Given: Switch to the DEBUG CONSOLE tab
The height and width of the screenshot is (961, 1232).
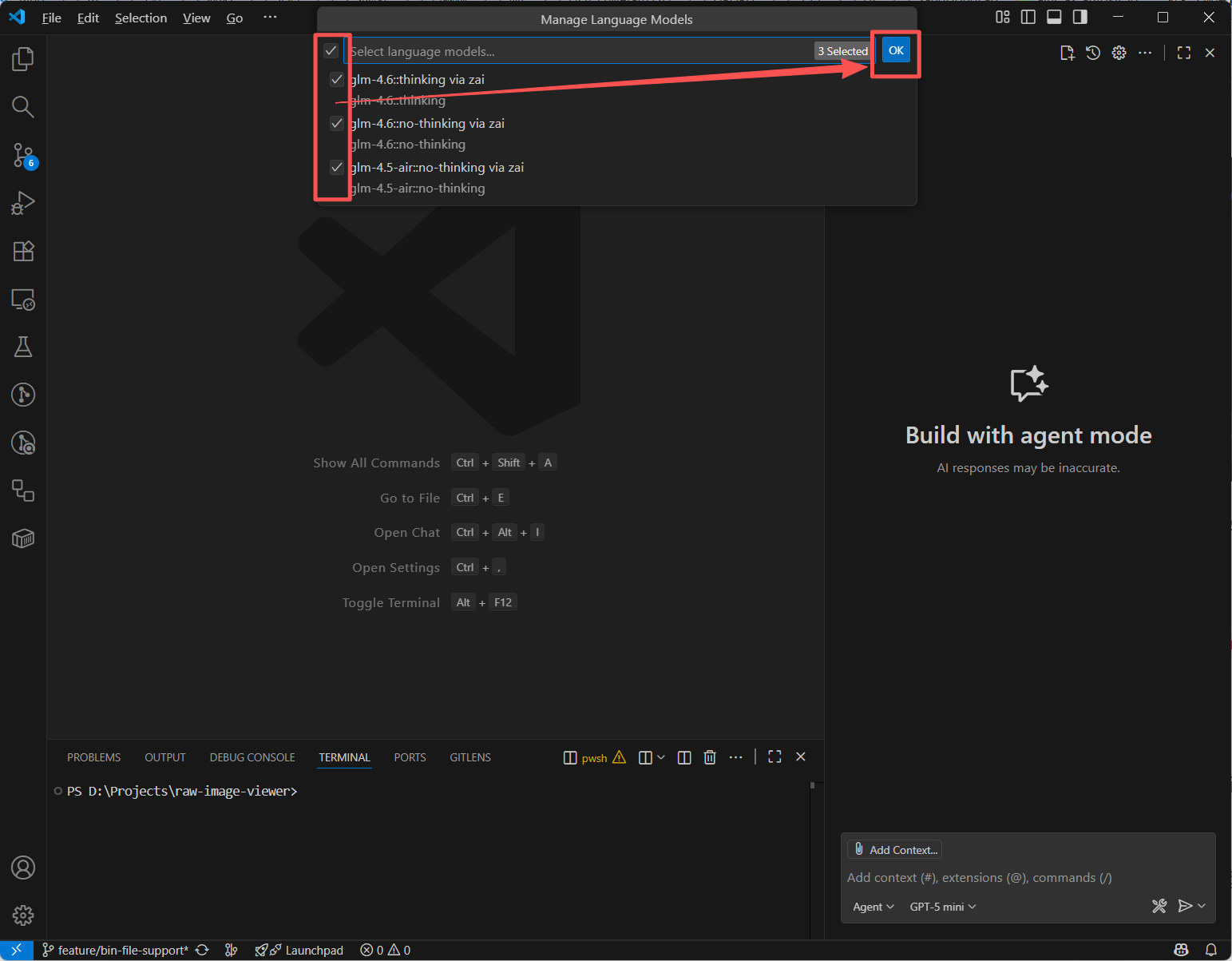Looking at the screenshot, I should pos(252,757).
